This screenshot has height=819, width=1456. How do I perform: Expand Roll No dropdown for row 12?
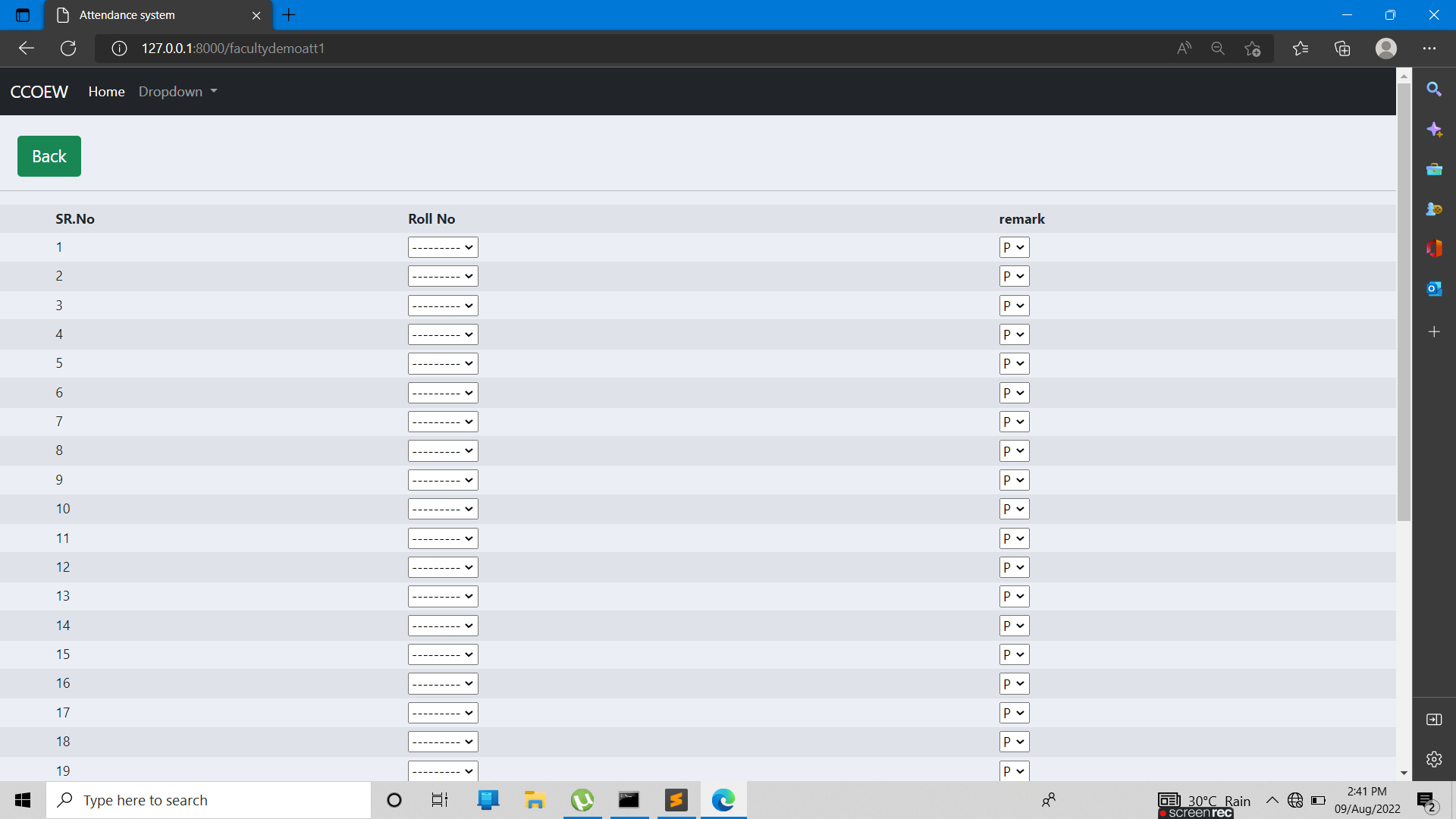pyautogui.click(x=443, y=567)
